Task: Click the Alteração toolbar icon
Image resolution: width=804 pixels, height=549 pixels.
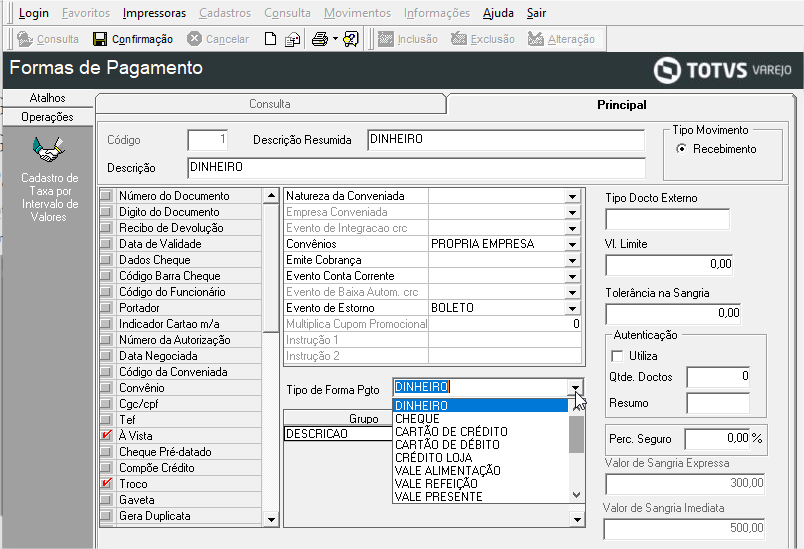Action: pyautogui.click(x=535, y=39)
